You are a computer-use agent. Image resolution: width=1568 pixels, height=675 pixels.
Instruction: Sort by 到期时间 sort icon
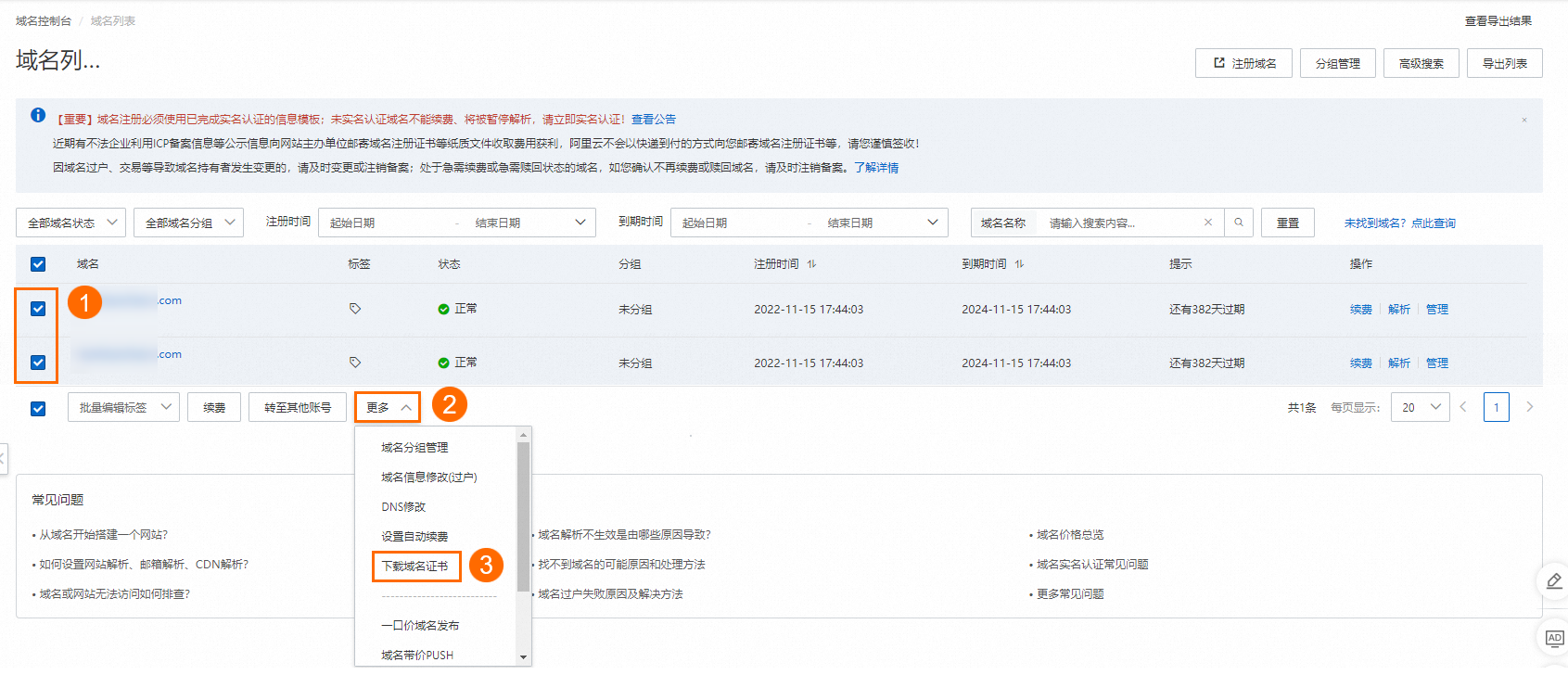pos(1019,264)
